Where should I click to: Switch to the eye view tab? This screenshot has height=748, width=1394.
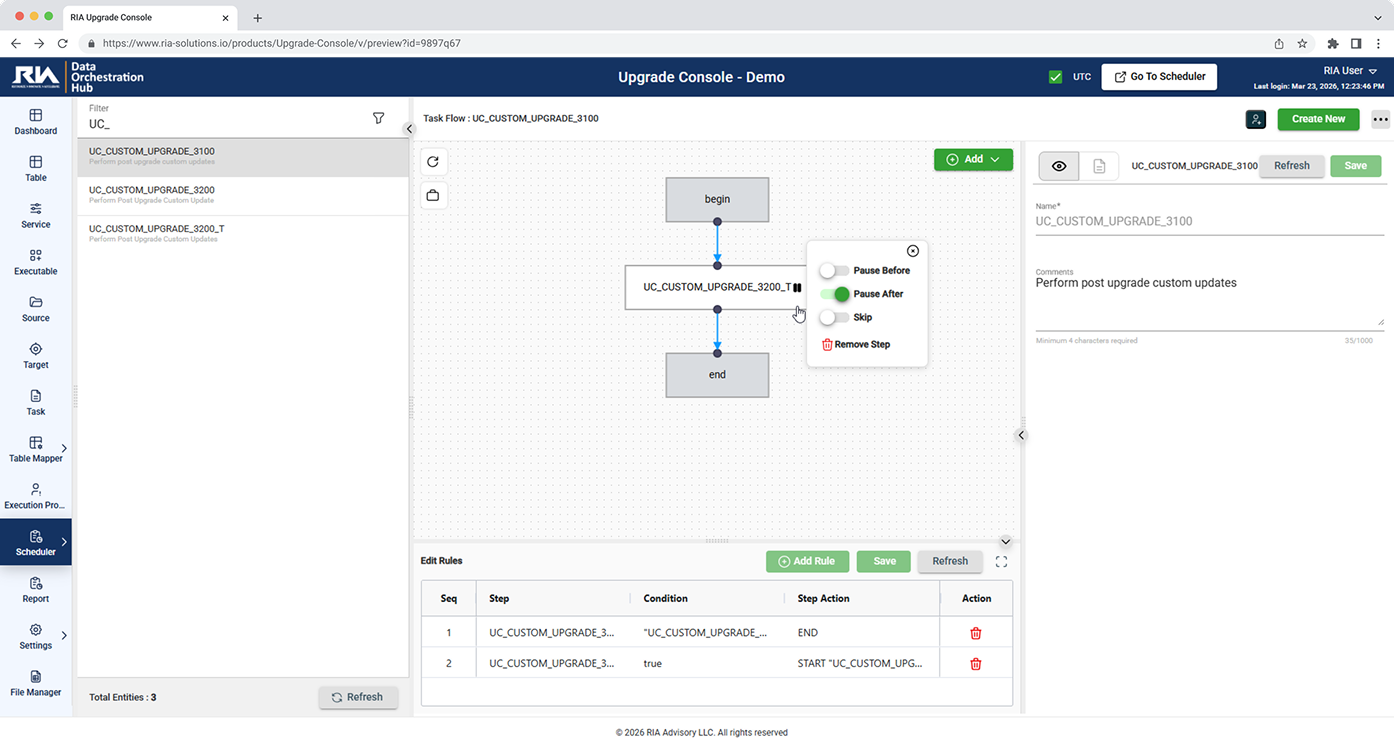[x=1059, y=166]
